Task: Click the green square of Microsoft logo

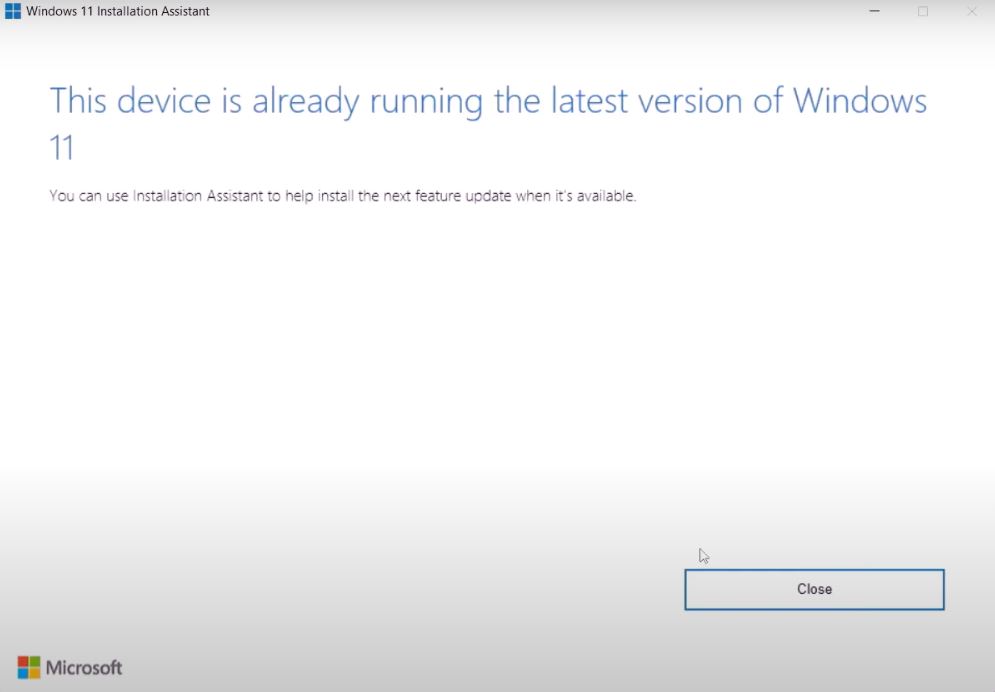Action: tap(35, 661)
